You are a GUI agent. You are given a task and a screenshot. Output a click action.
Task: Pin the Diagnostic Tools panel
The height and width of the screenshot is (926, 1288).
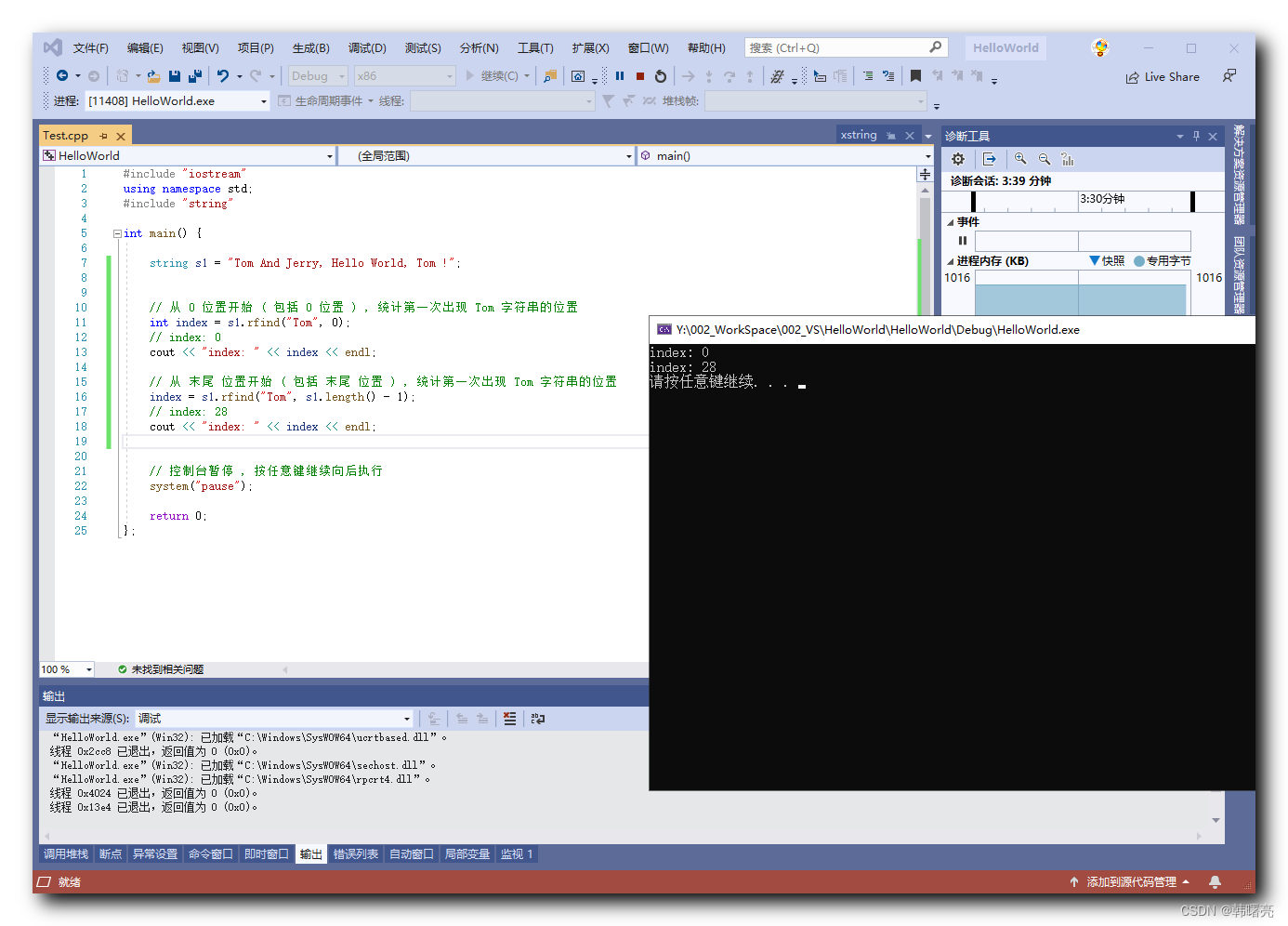pyautogui.click(x=1196, y=136)
